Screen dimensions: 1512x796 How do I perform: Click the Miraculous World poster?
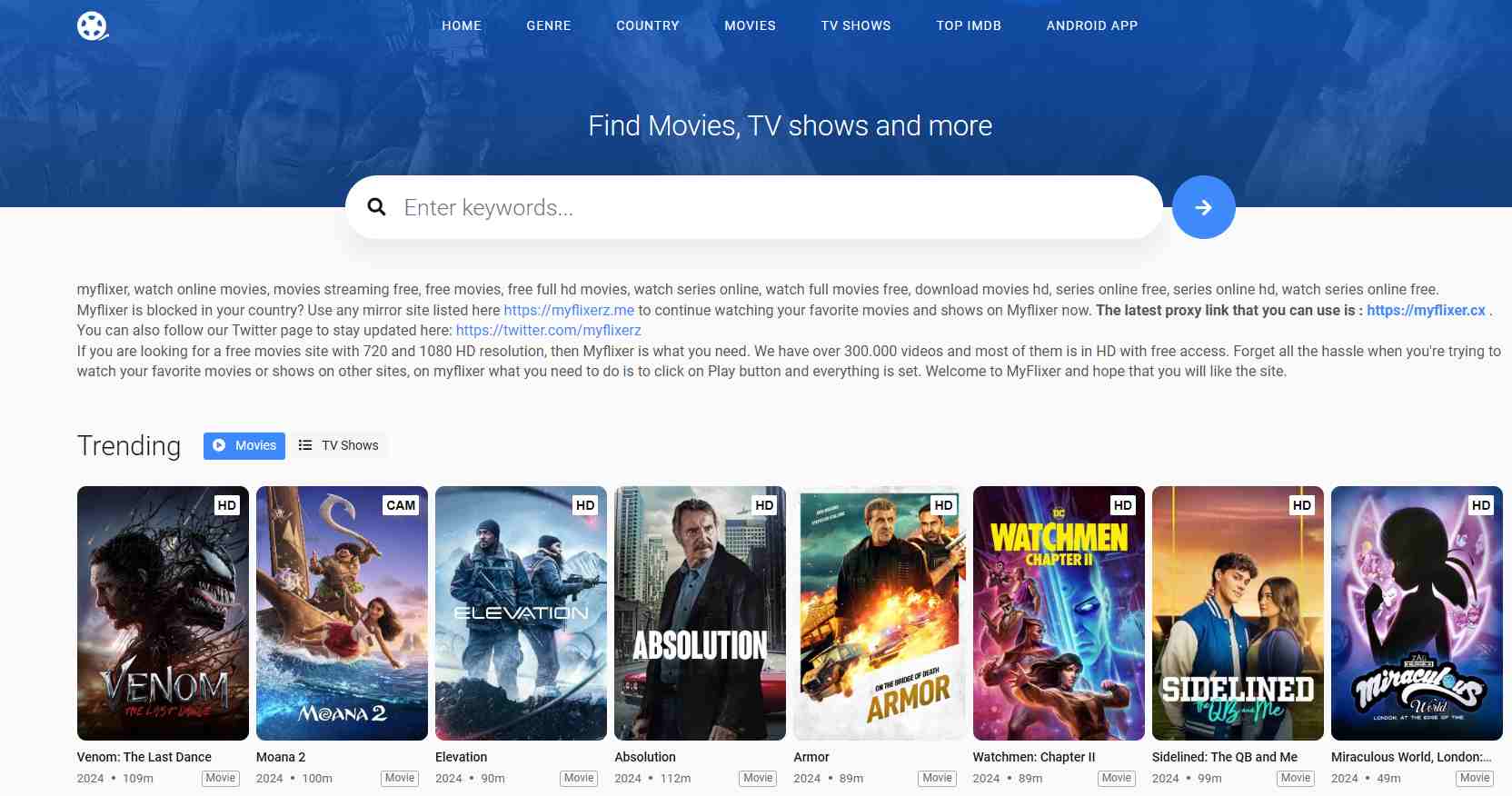1417,613
